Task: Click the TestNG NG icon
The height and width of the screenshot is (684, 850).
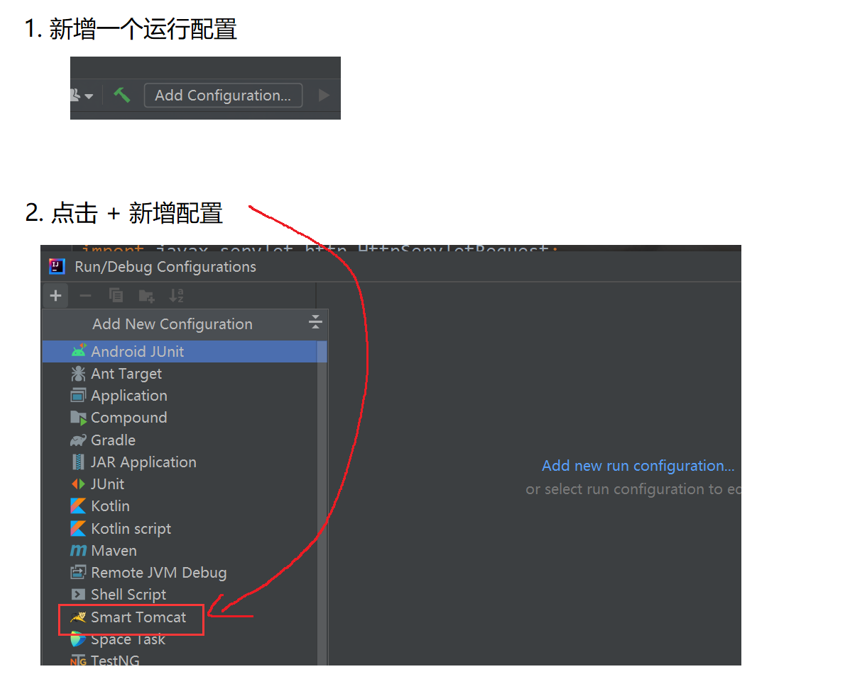Action: click(x=78, y=661)
